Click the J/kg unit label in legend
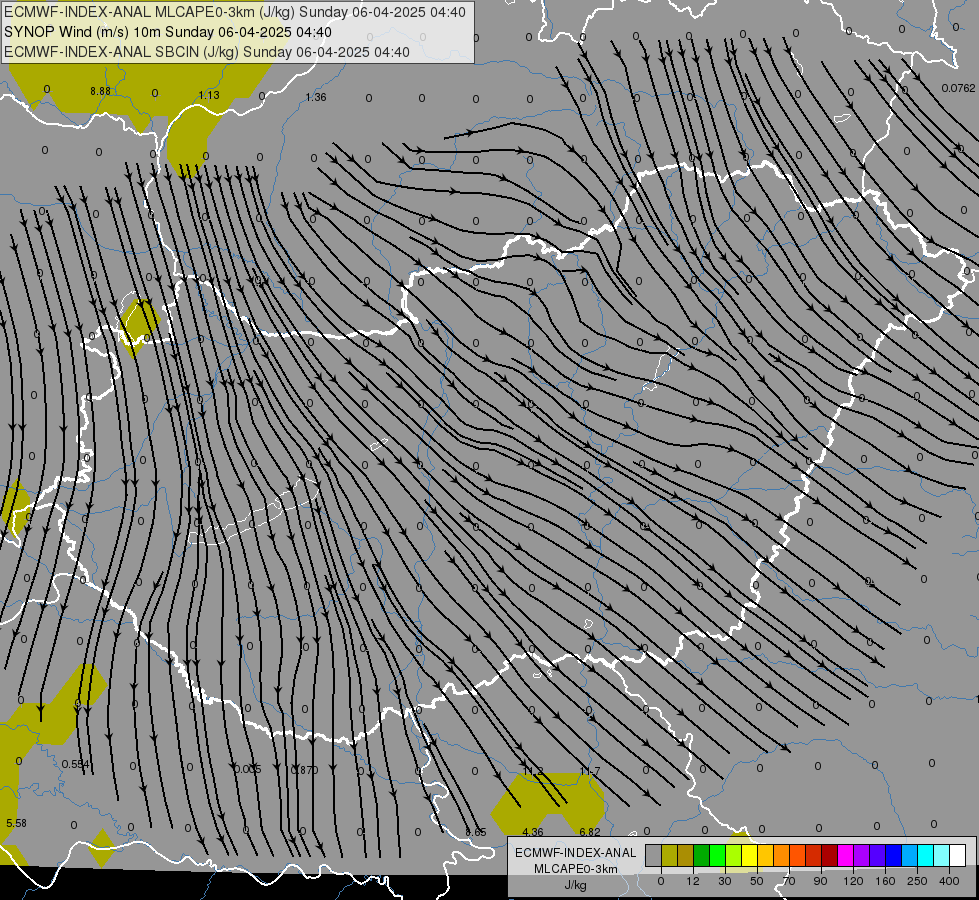Screen dimensions: 979x900 click(x=576, y=885)
